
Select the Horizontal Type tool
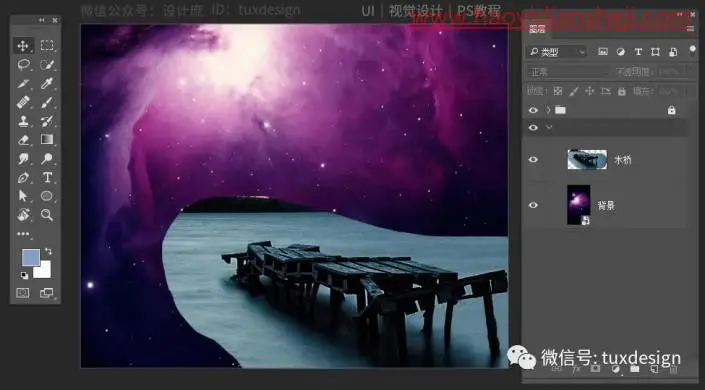tap(47, 177)
